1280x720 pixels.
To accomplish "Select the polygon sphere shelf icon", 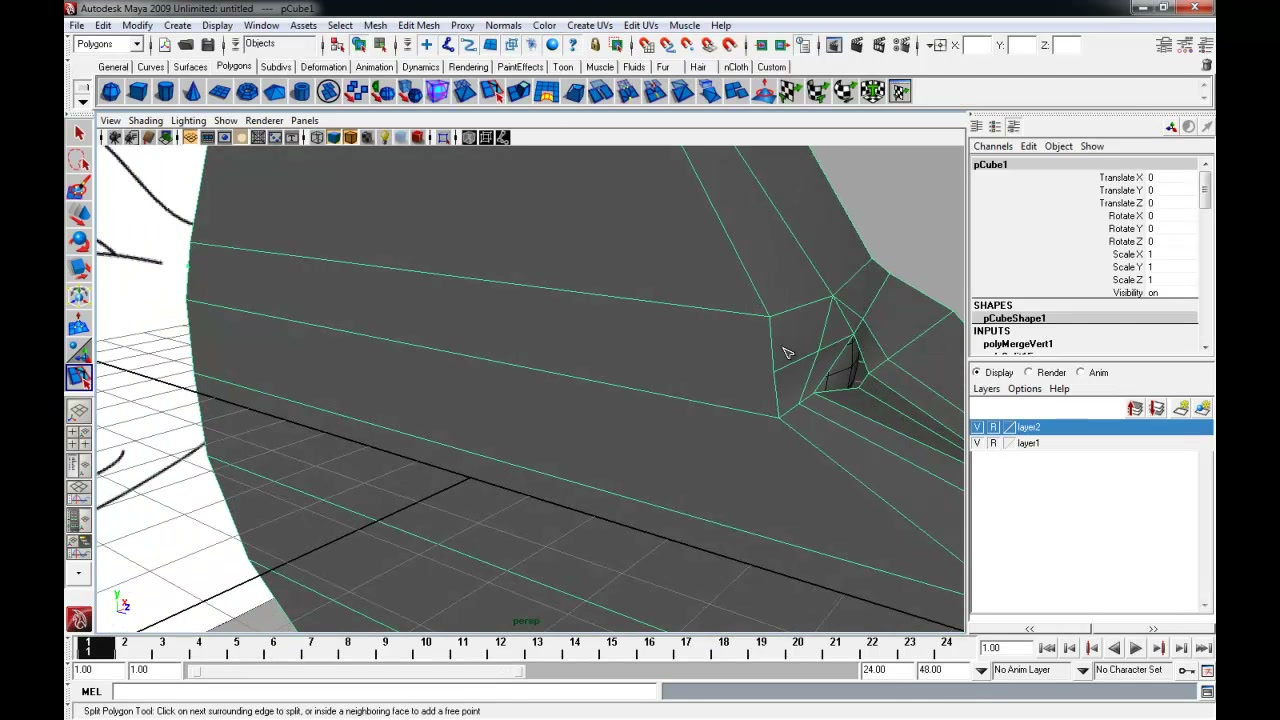I will coord(110,92).
